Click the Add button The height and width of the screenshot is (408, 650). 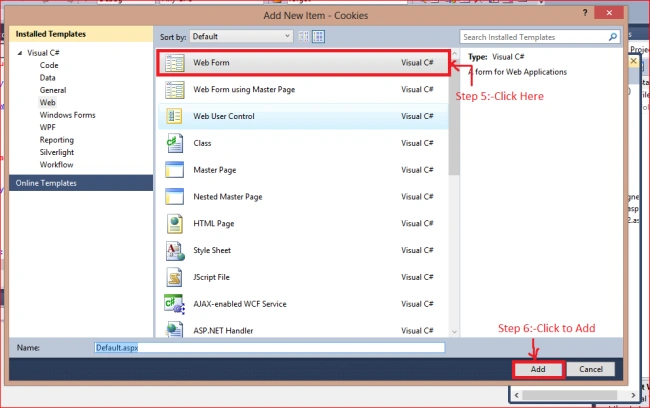point(538,369)
